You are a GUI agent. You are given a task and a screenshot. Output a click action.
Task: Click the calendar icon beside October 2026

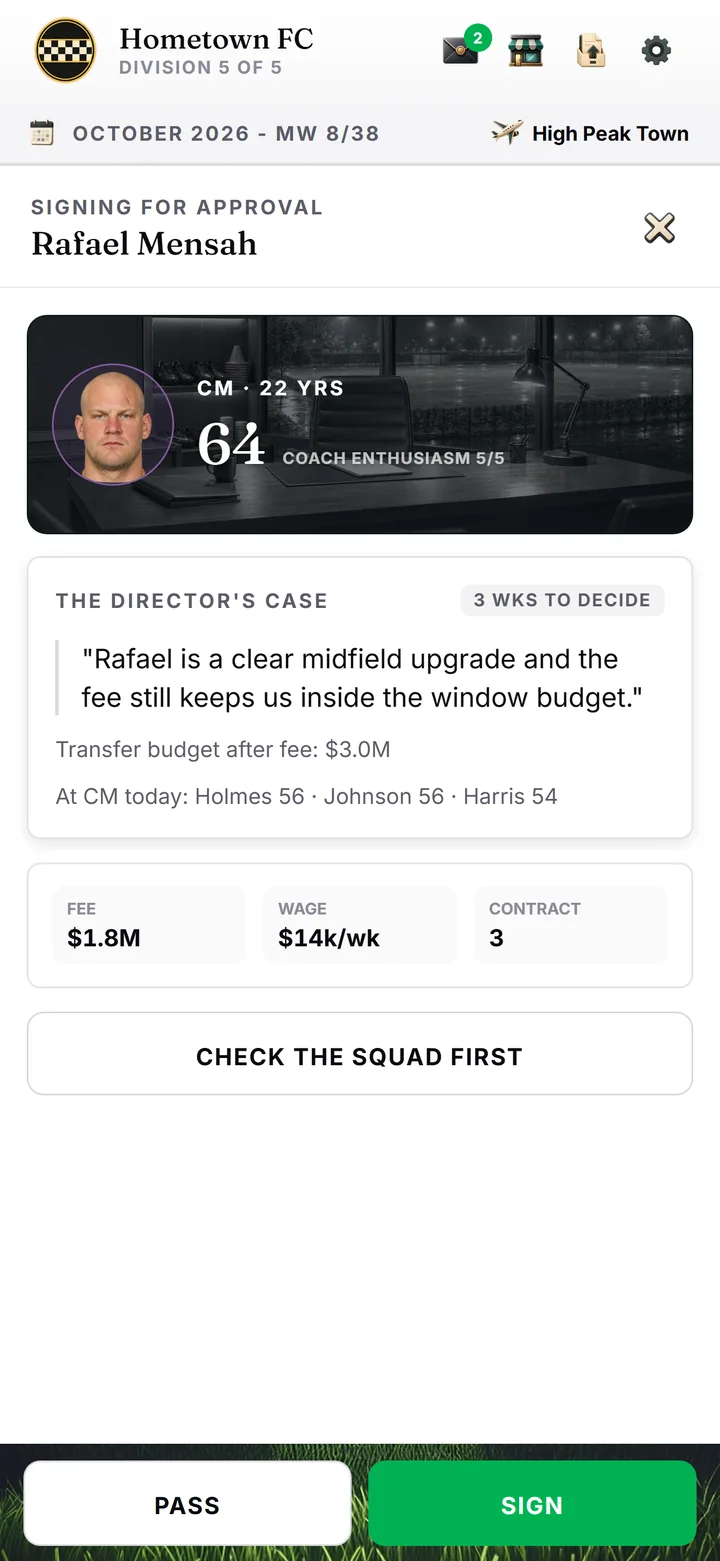point(42,133)
